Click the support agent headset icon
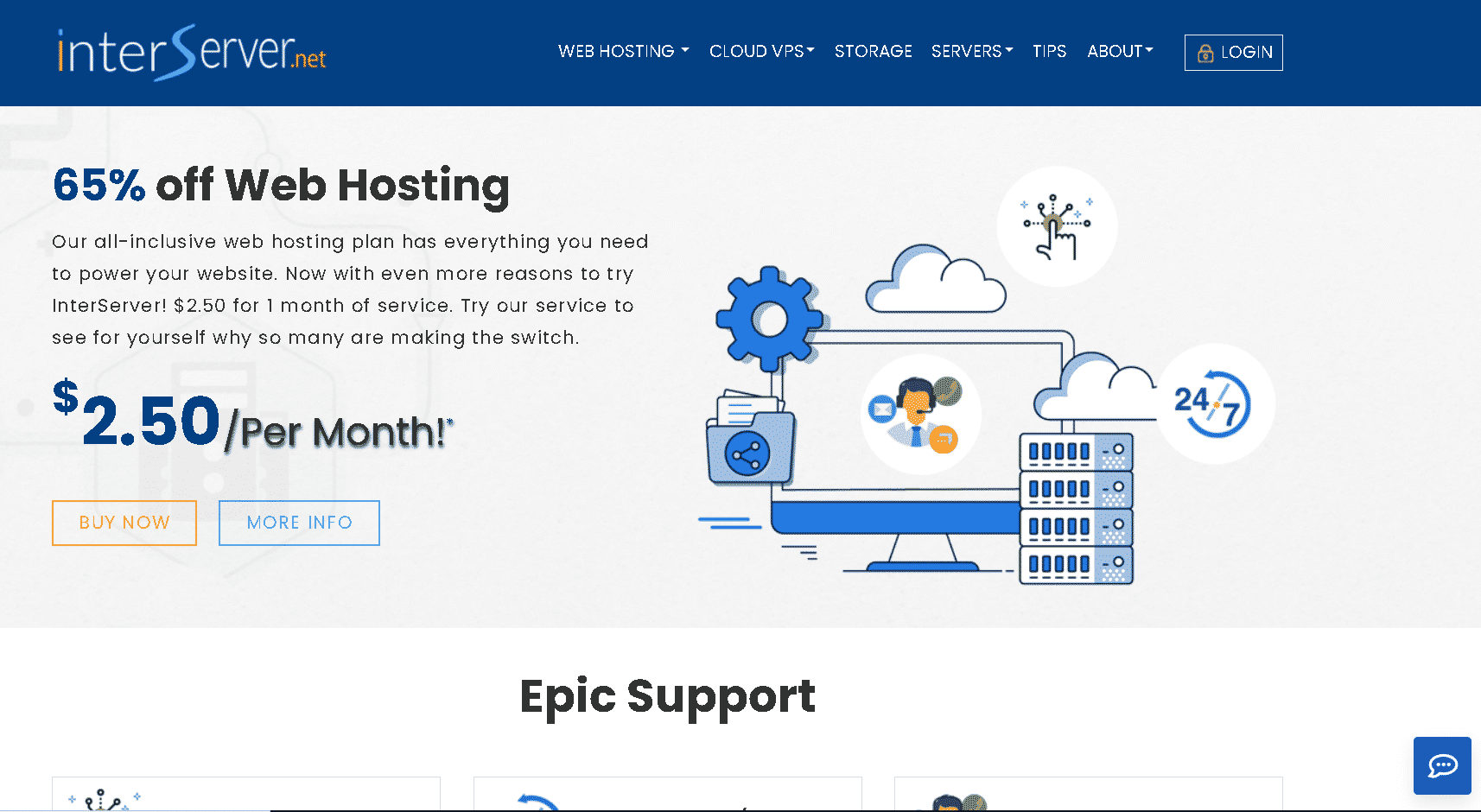 [x=921, y=414]
